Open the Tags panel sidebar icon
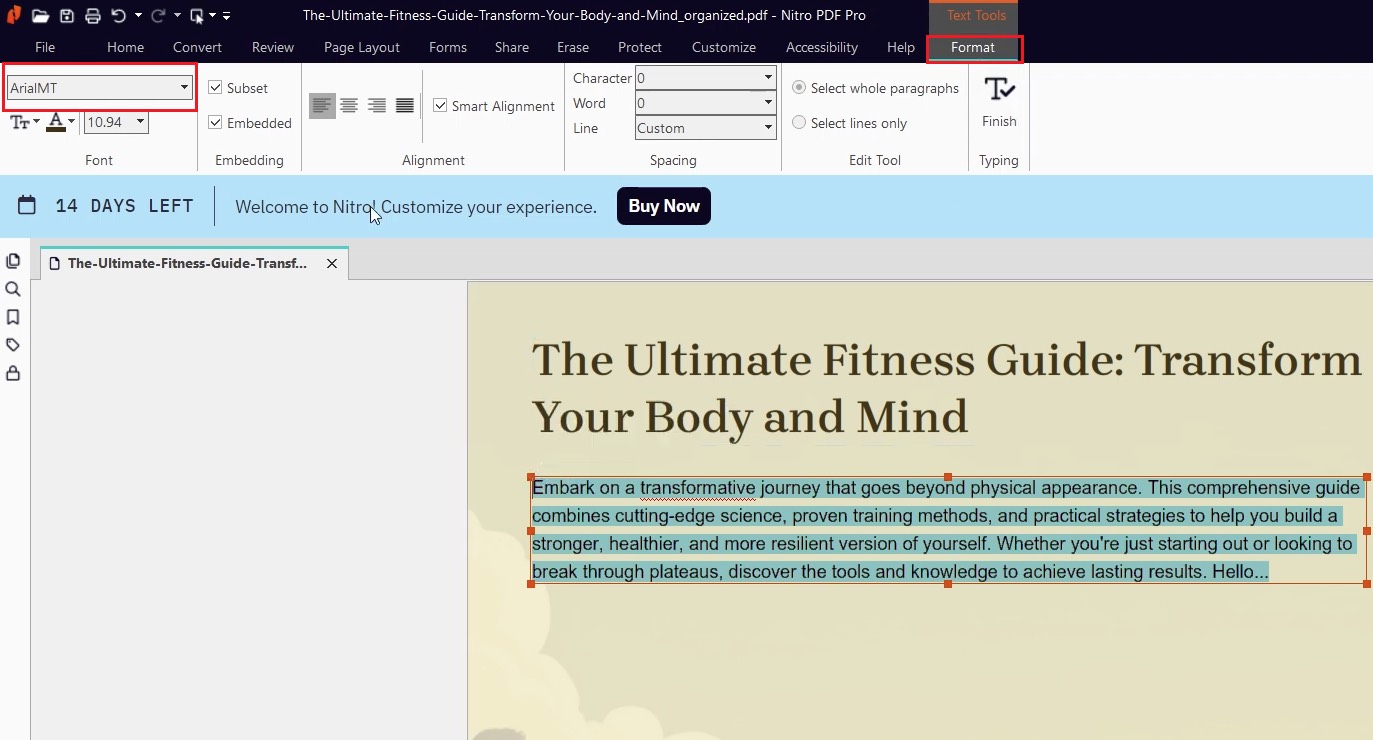The image size is (1373, 740). [13, 345]
